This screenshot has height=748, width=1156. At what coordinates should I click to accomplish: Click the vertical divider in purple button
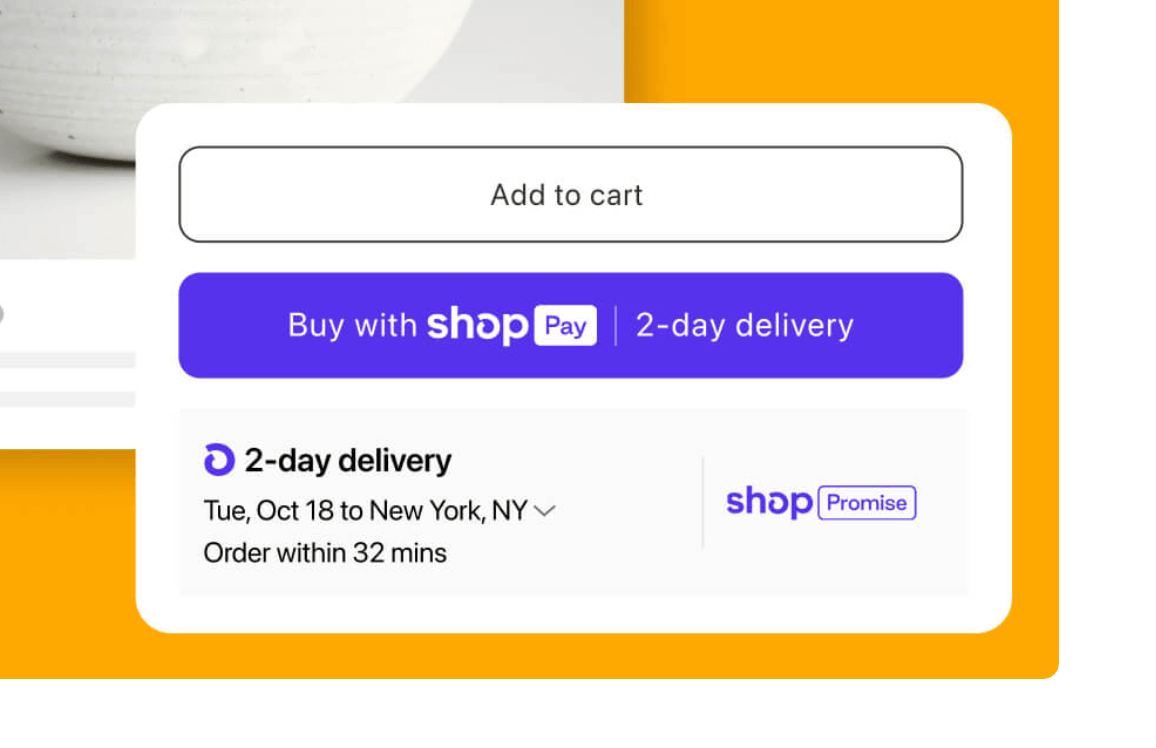615,326
